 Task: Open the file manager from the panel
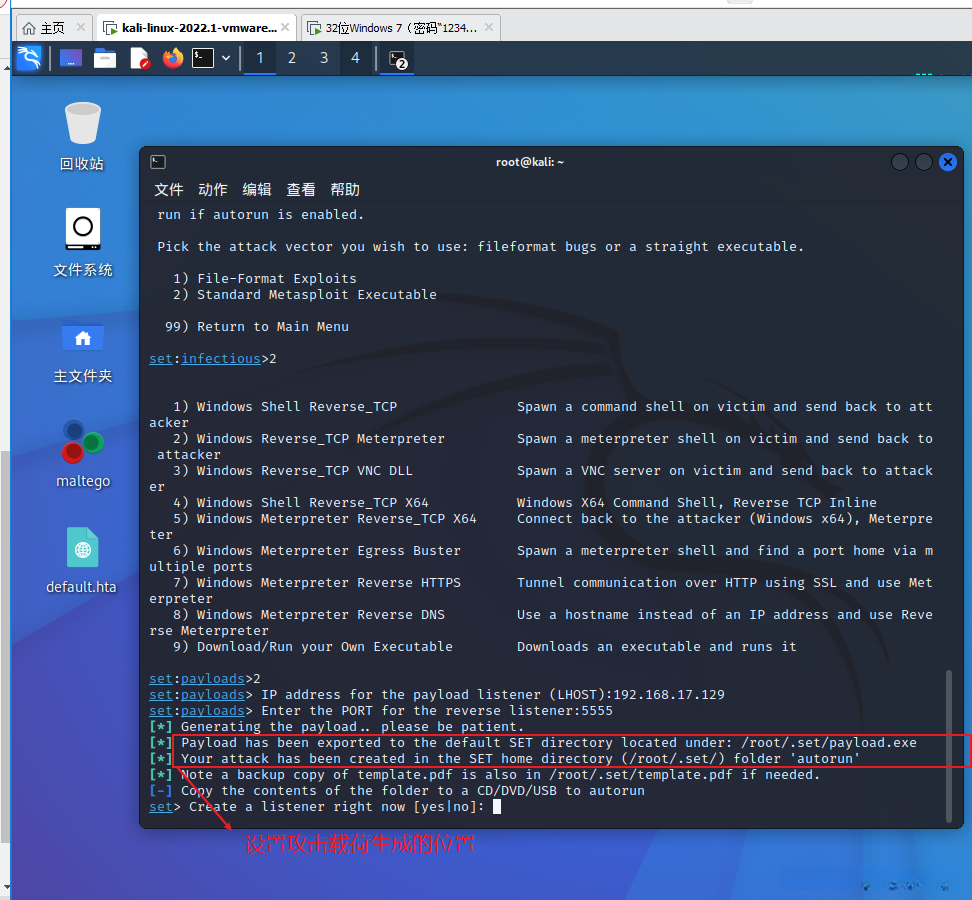pos(105,58)
